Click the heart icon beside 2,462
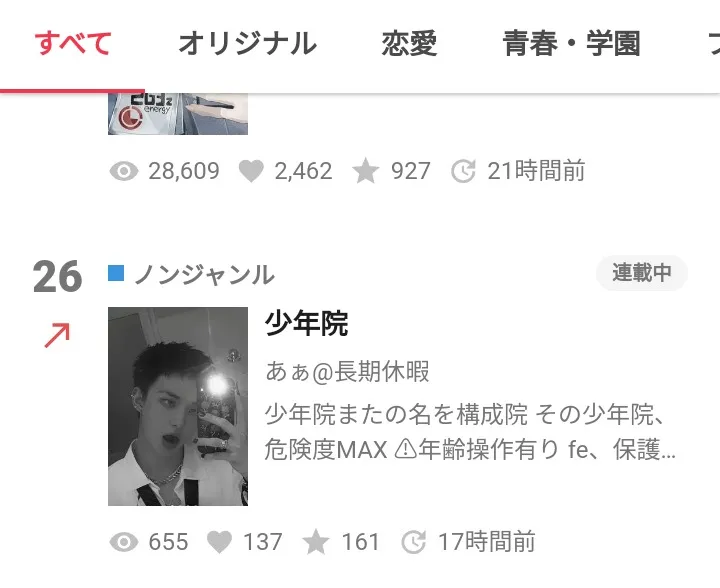Screen dimensions: 720x588 point(251,171)
